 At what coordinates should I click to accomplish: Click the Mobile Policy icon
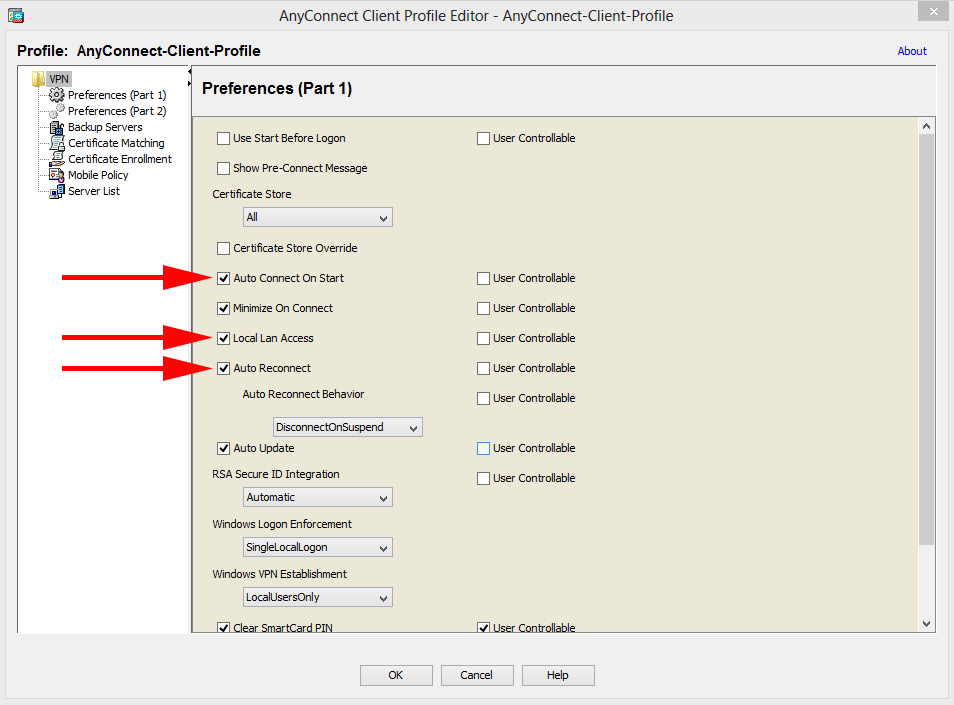(57, 175)
